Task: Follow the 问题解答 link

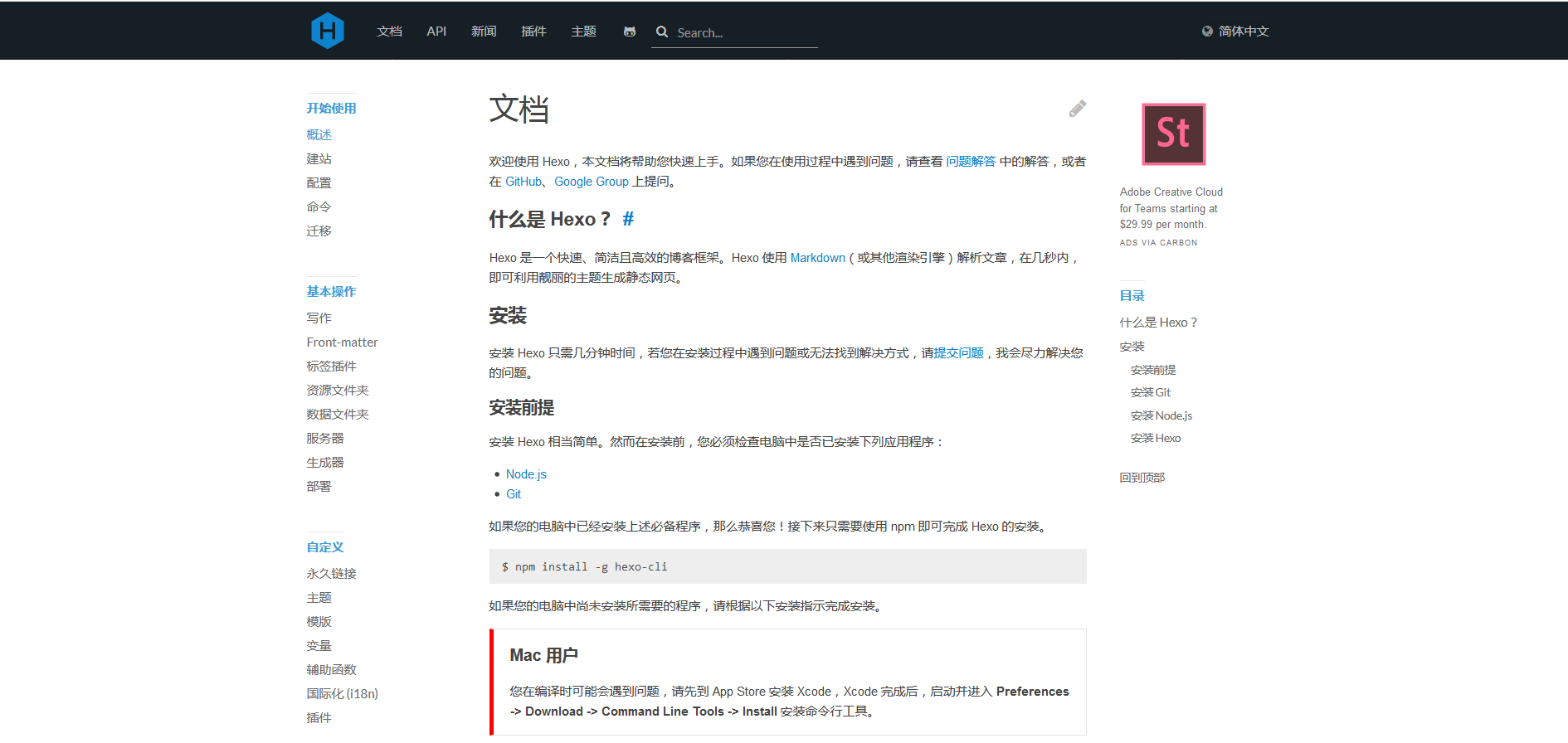Action: 971,161
